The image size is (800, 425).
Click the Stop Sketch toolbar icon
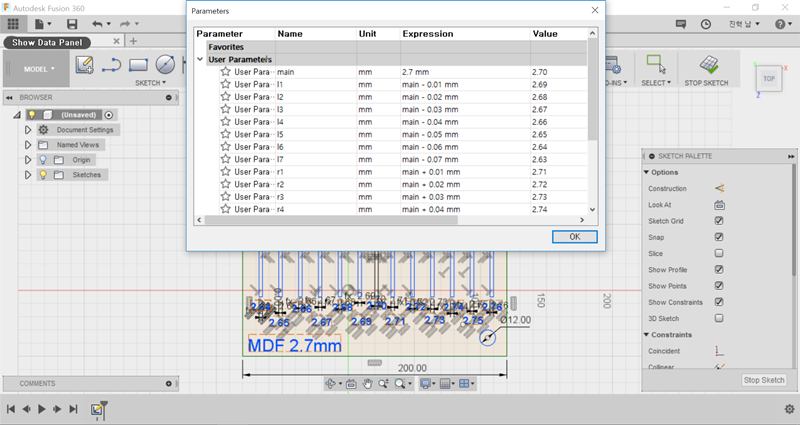(x=709, y=65)
